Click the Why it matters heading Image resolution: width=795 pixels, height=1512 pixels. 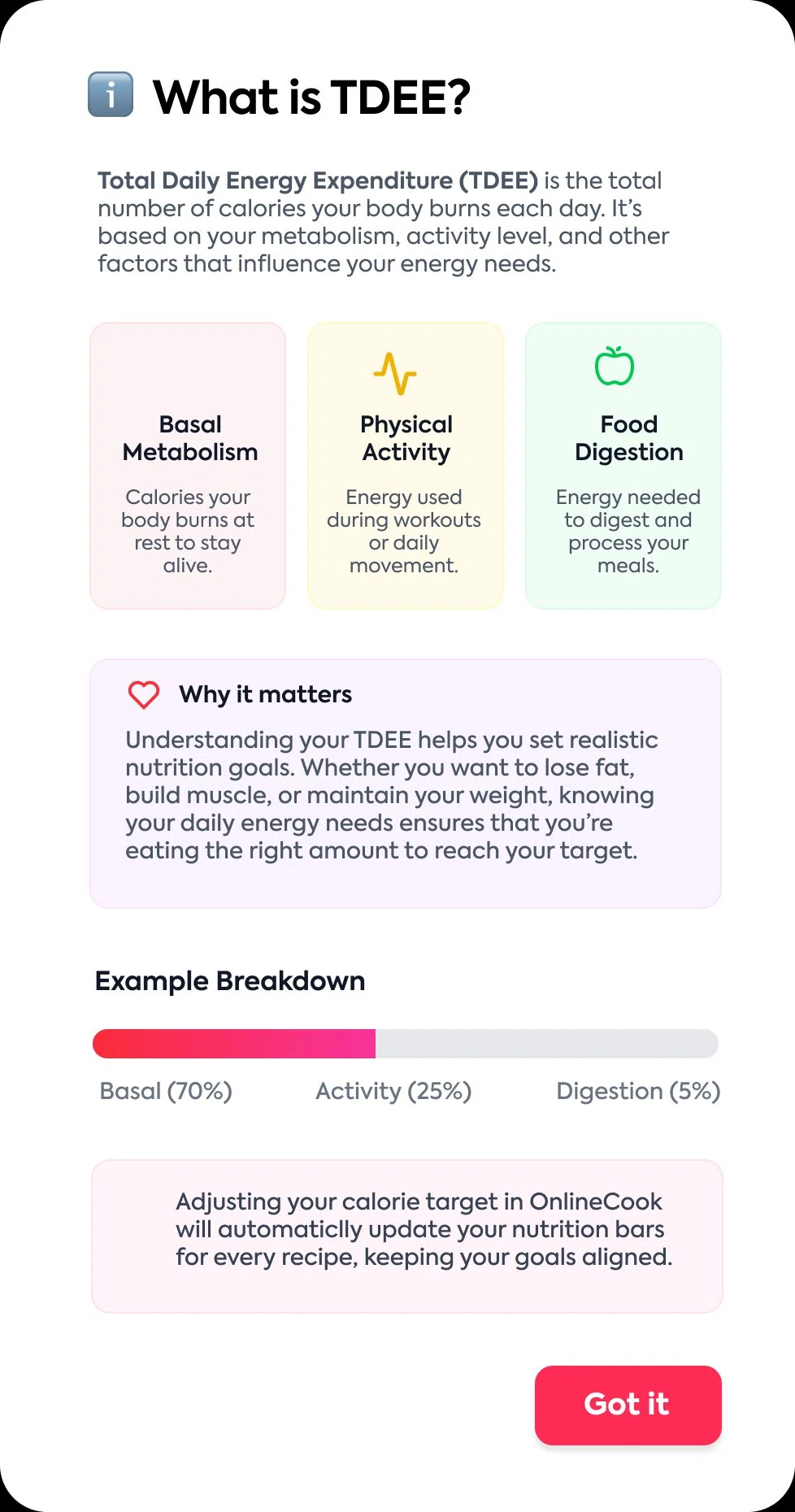pyautogui.click(x=266, y=694)
